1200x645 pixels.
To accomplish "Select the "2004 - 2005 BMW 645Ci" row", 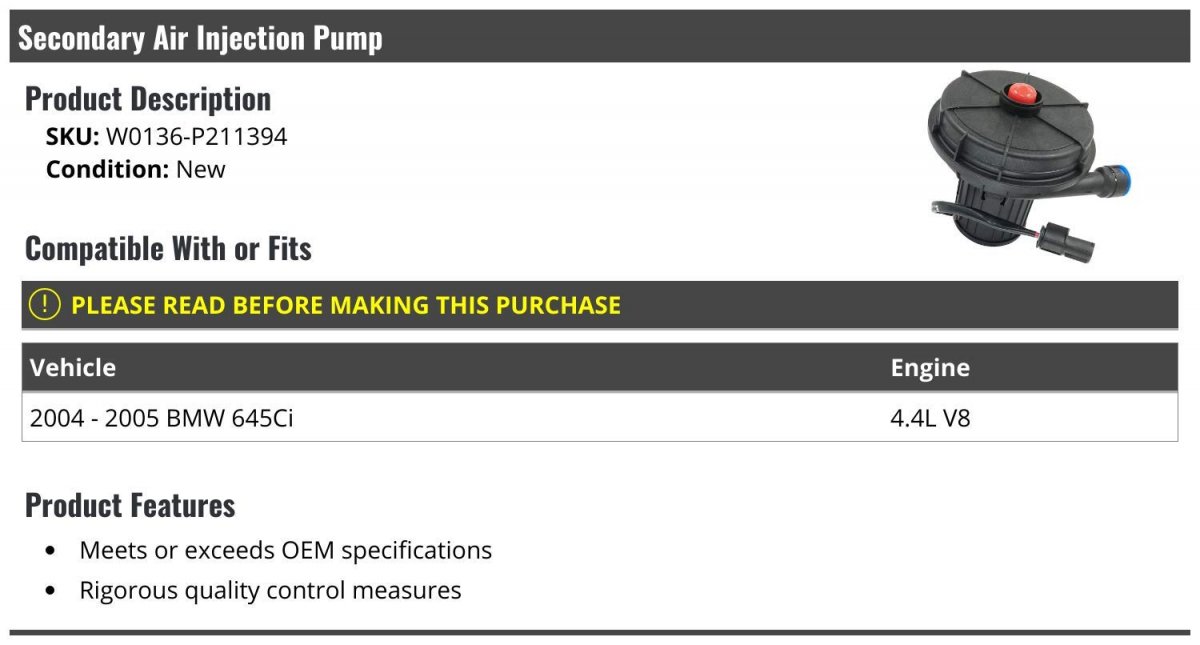I will coord(162,418).
